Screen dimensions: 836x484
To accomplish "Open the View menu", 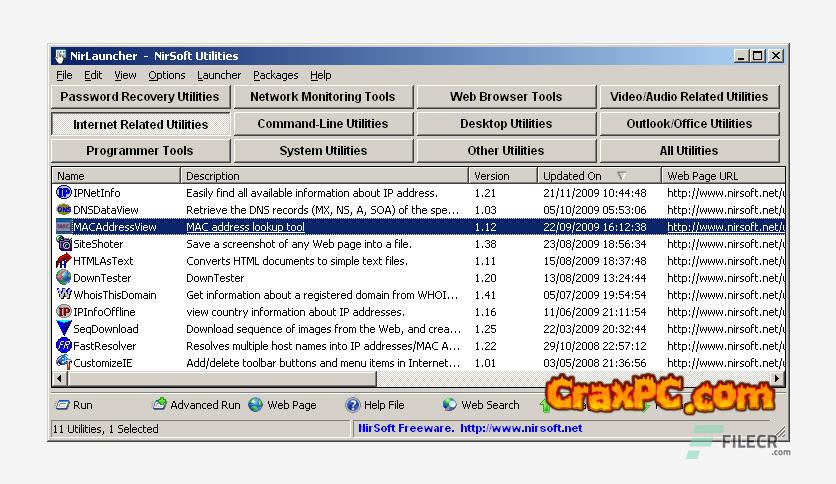I will [x=125, y=75].
